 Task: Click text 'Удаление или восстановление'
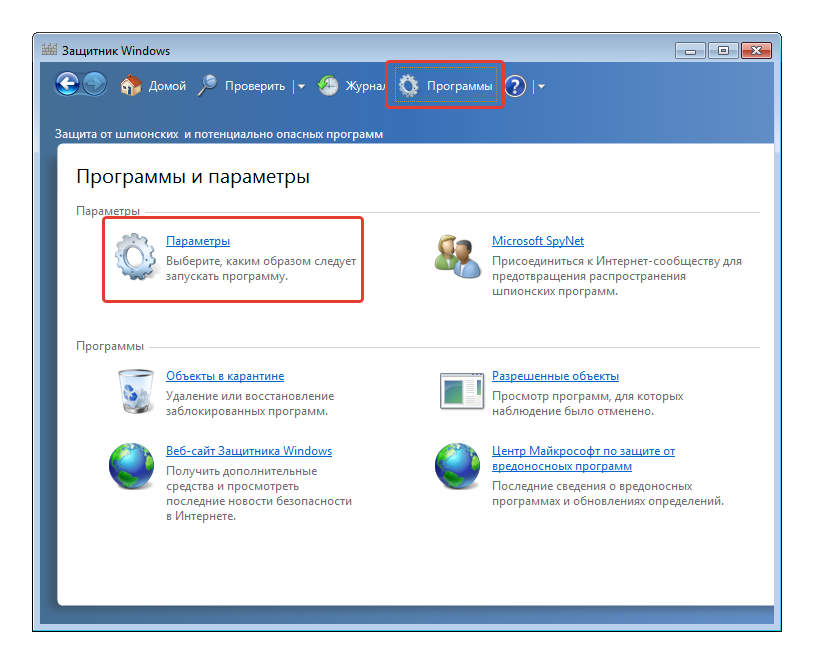tap(250, 396)
